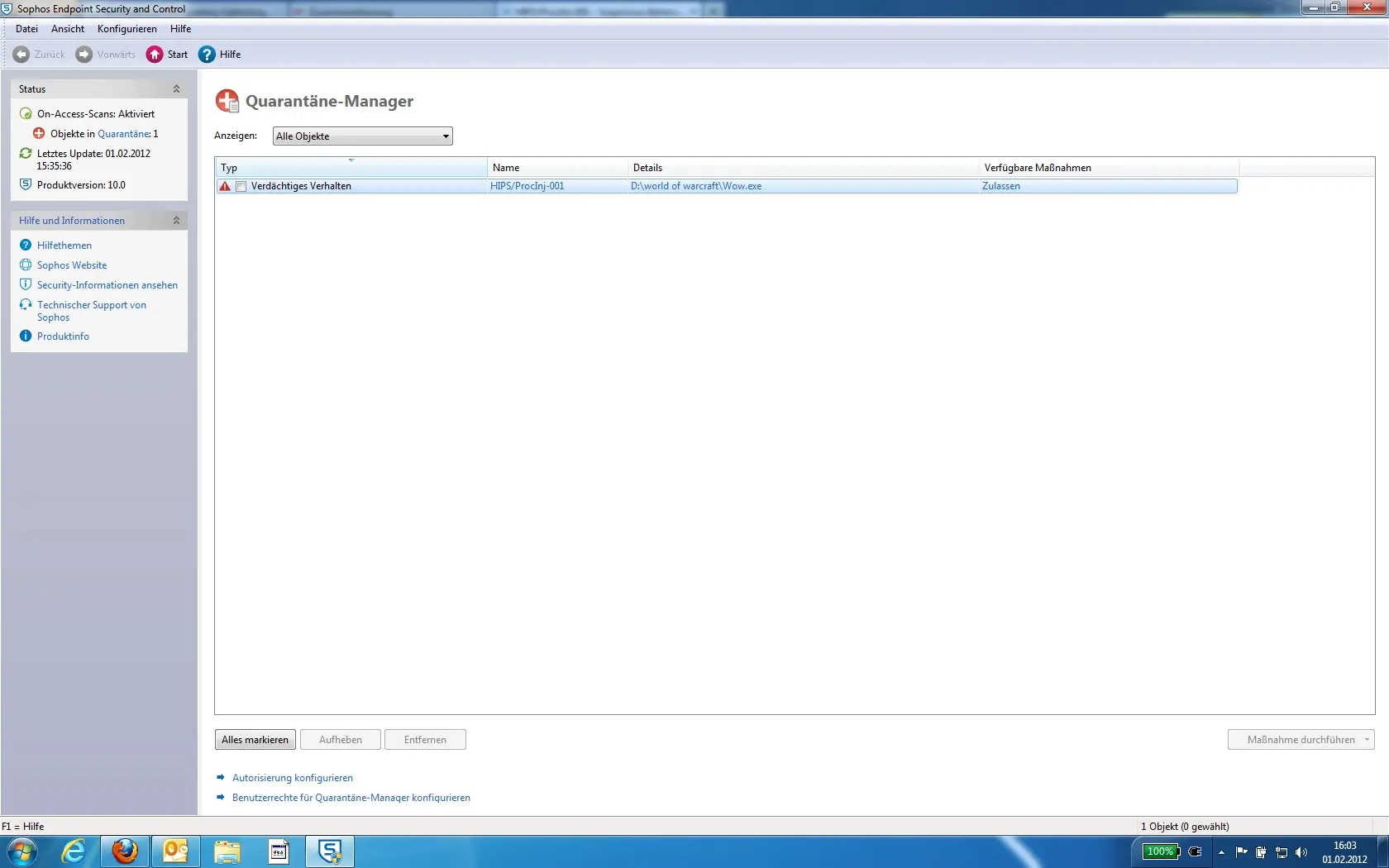The image size is (1389, 868).
Task: Open Produktinfo link
Action: 63,336
